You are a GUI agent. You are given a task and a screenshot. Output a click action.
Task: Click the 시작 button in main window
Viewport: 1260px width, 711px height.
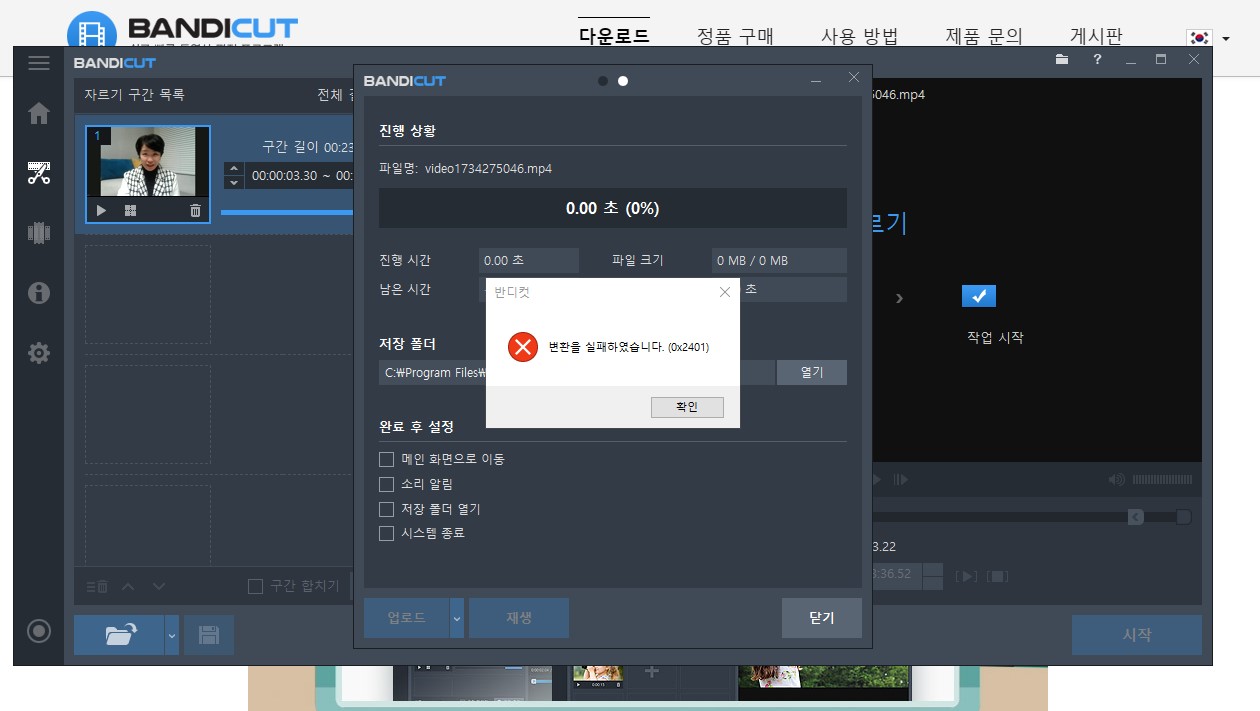coord(1137,635)
